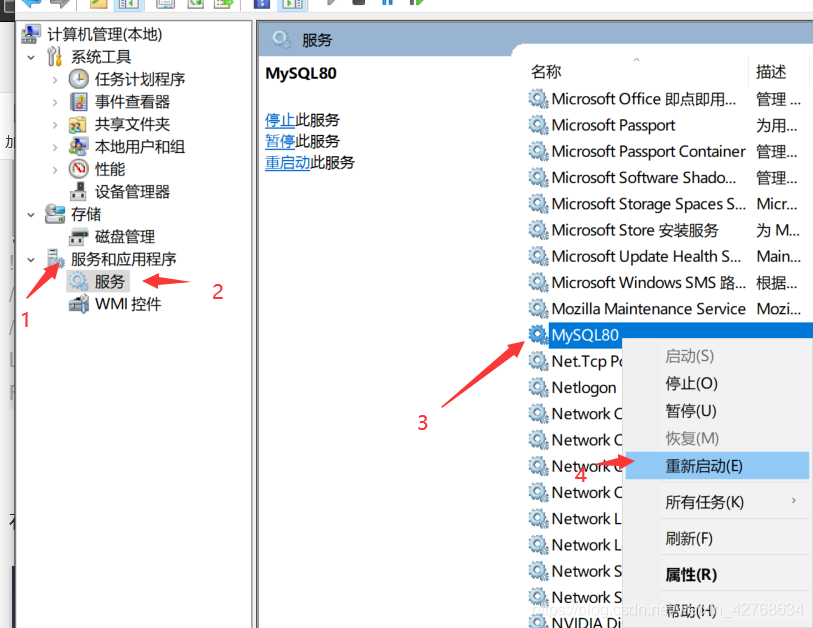Choose 暂停(U) in the context menu

(716, 411)
